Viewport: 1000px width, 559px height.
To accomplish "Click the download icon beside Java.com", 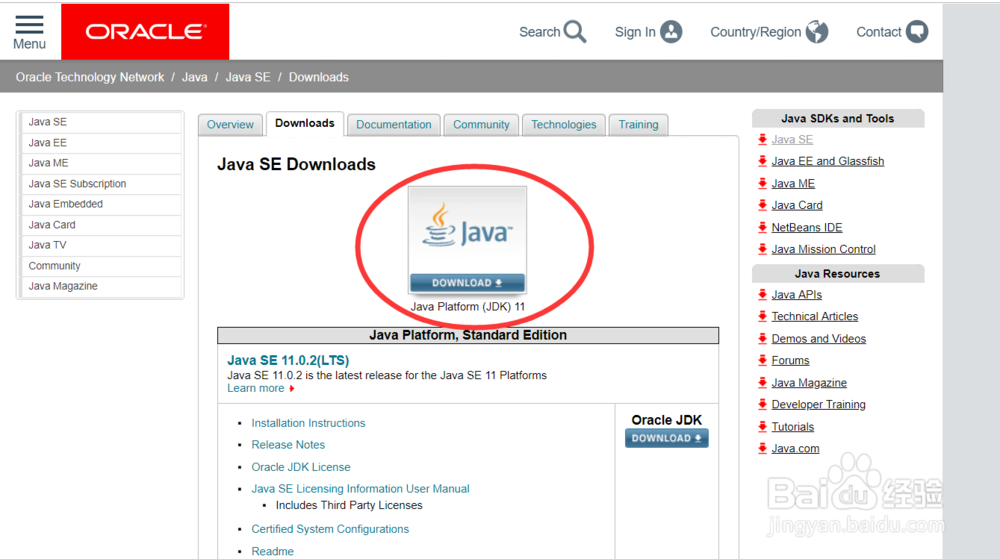I will tap(762, 448).
